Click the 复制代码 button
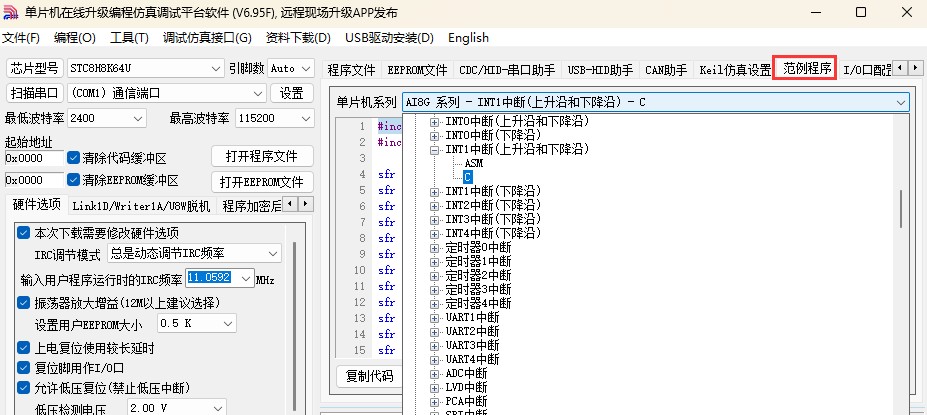This screenshot has width=927, height=415. (369, 376)
